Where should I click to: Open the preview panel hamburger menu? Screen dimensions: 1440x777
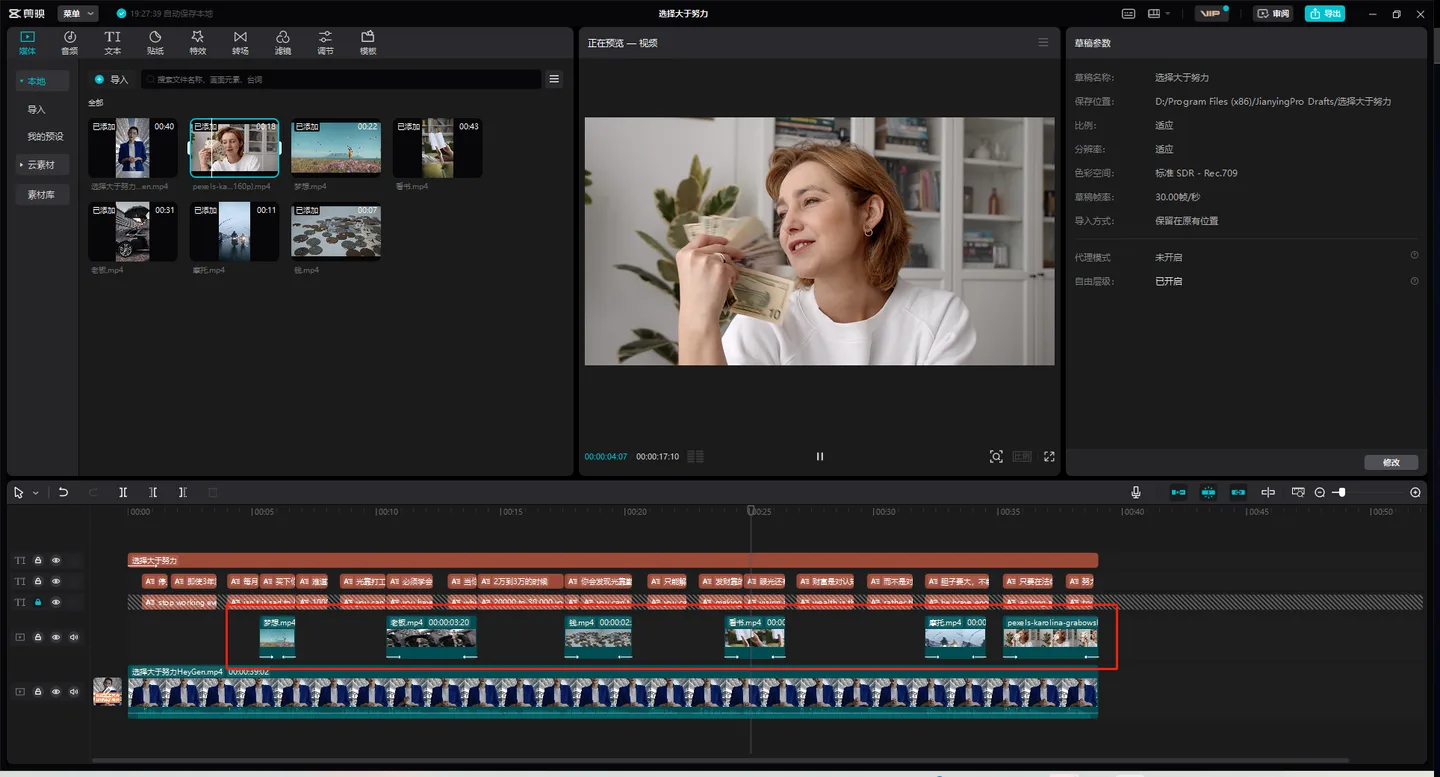tap(1043, 43)
